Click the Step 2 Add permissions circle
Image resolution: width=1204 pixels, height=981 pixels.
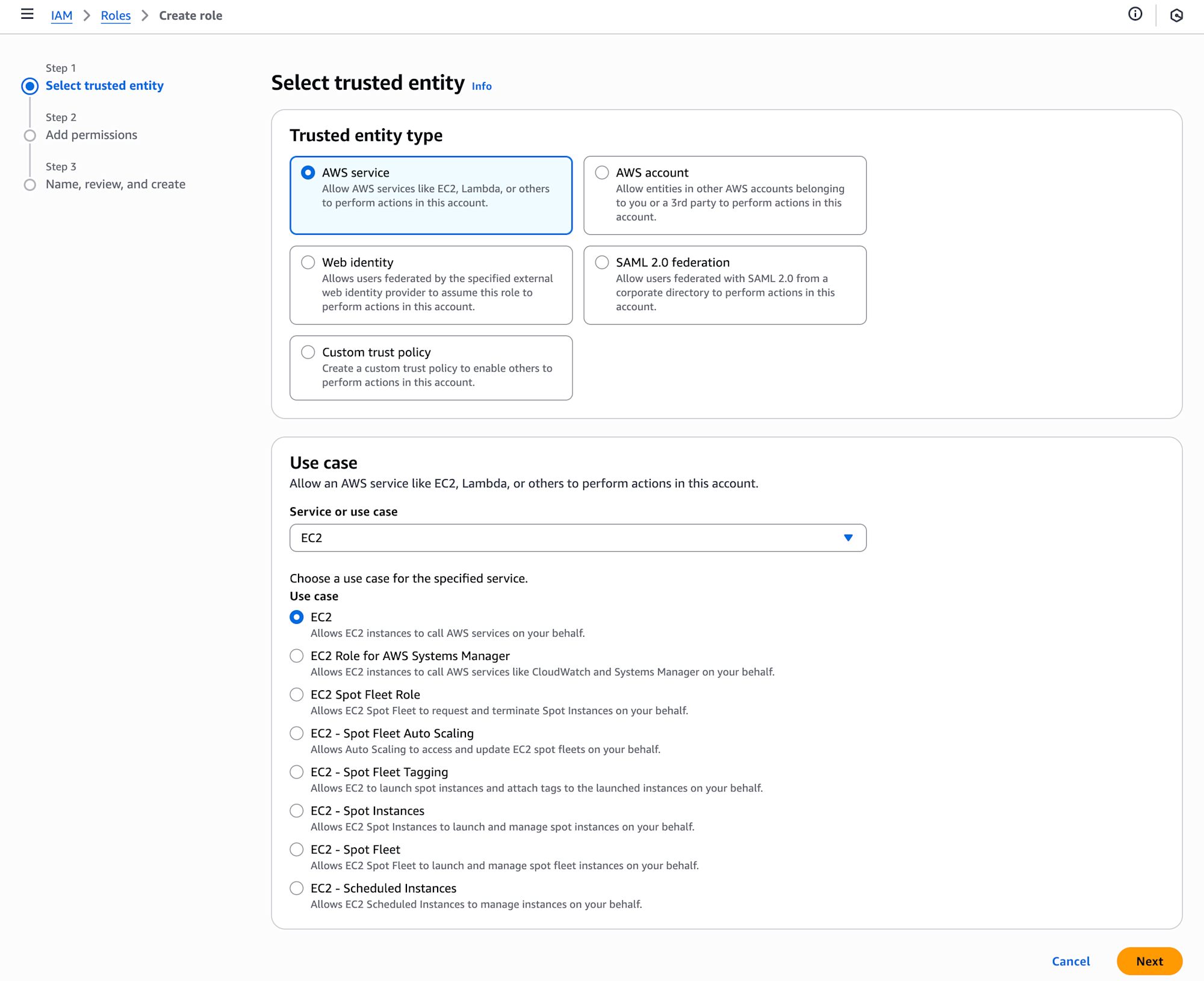(30, 135)
